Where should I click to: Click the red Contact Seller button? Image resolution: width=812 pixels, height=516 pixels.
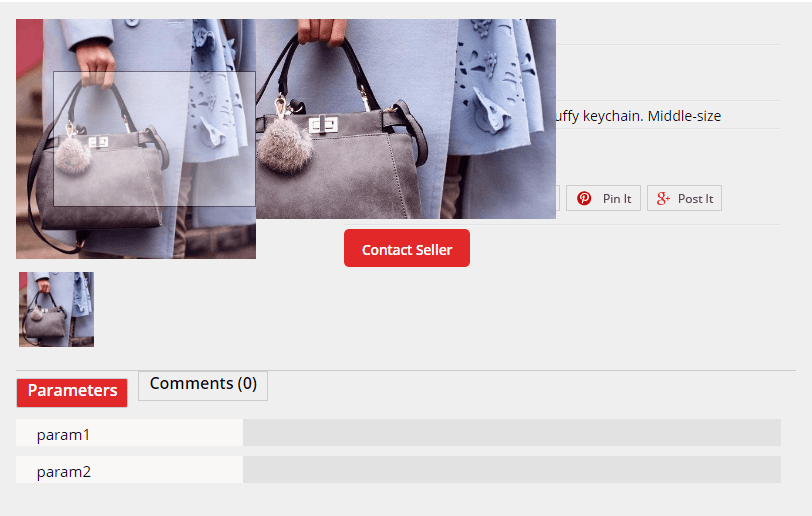coord(407,248)
